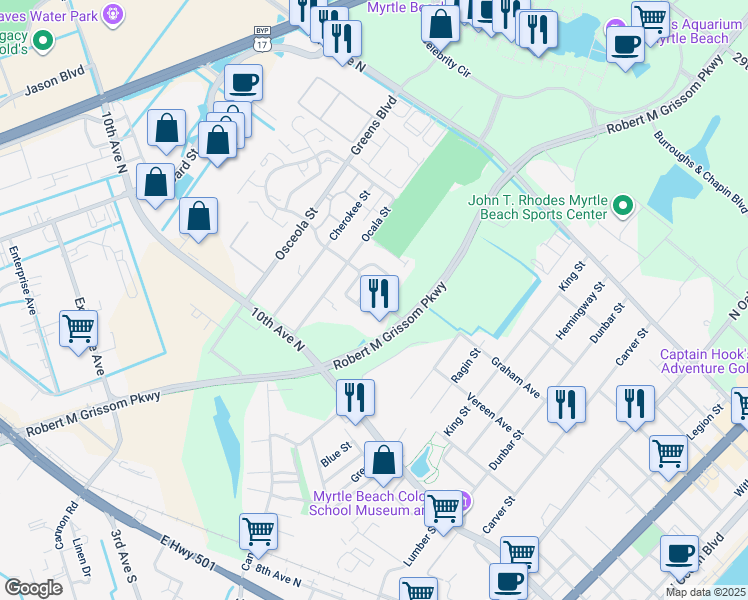Select the grocery cart marker near Legion St
The height and width of the screenshot is (600, 748).
(668, 456)
